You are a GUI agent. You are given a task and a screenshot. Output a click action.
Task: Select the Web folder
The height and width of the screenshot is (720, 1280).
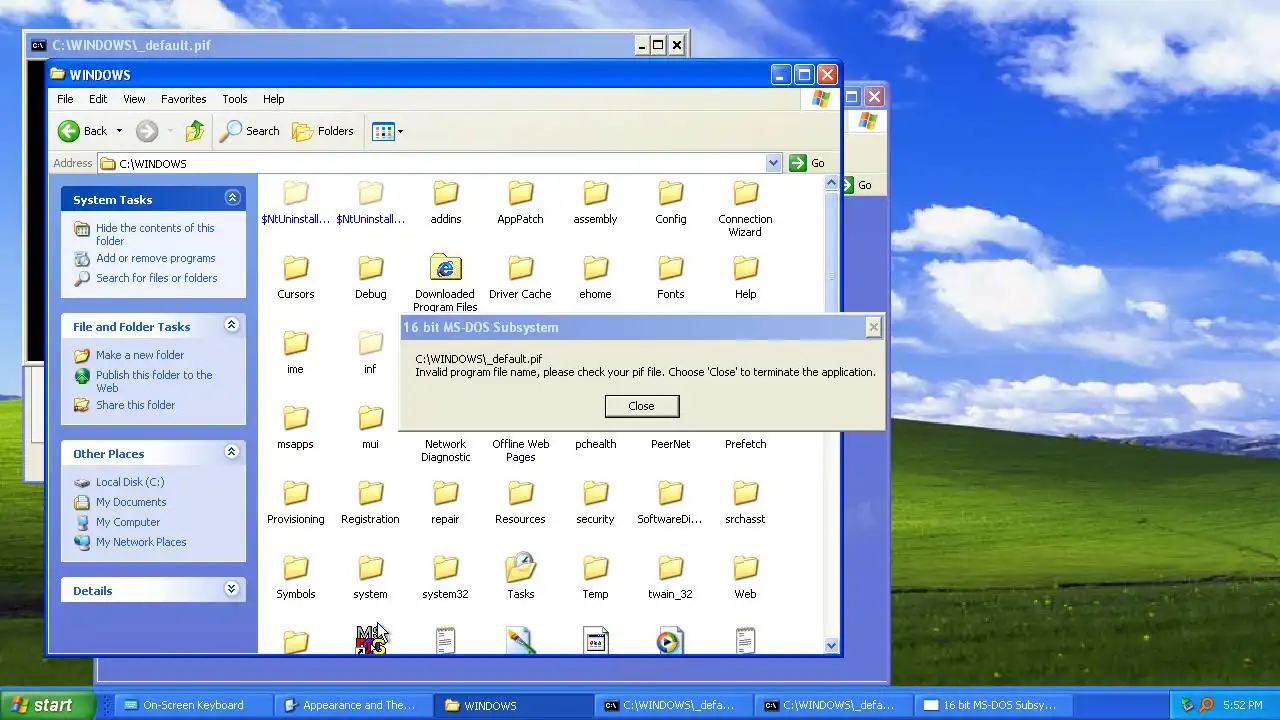745,578
